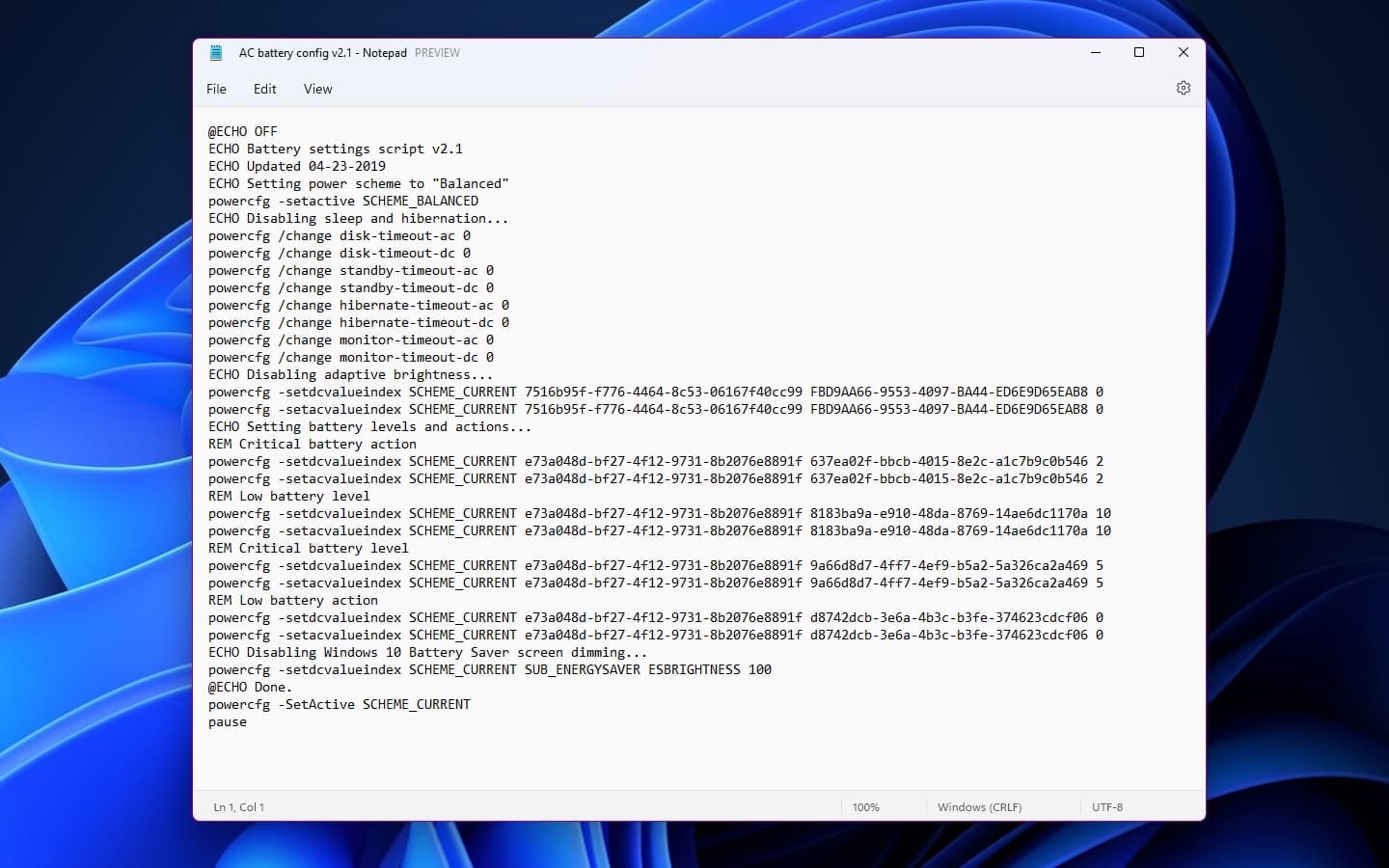Viewport: 1389px width, 868px height.
Task: Open Notepad settings via gear icon
Action: click(1183, 88)
